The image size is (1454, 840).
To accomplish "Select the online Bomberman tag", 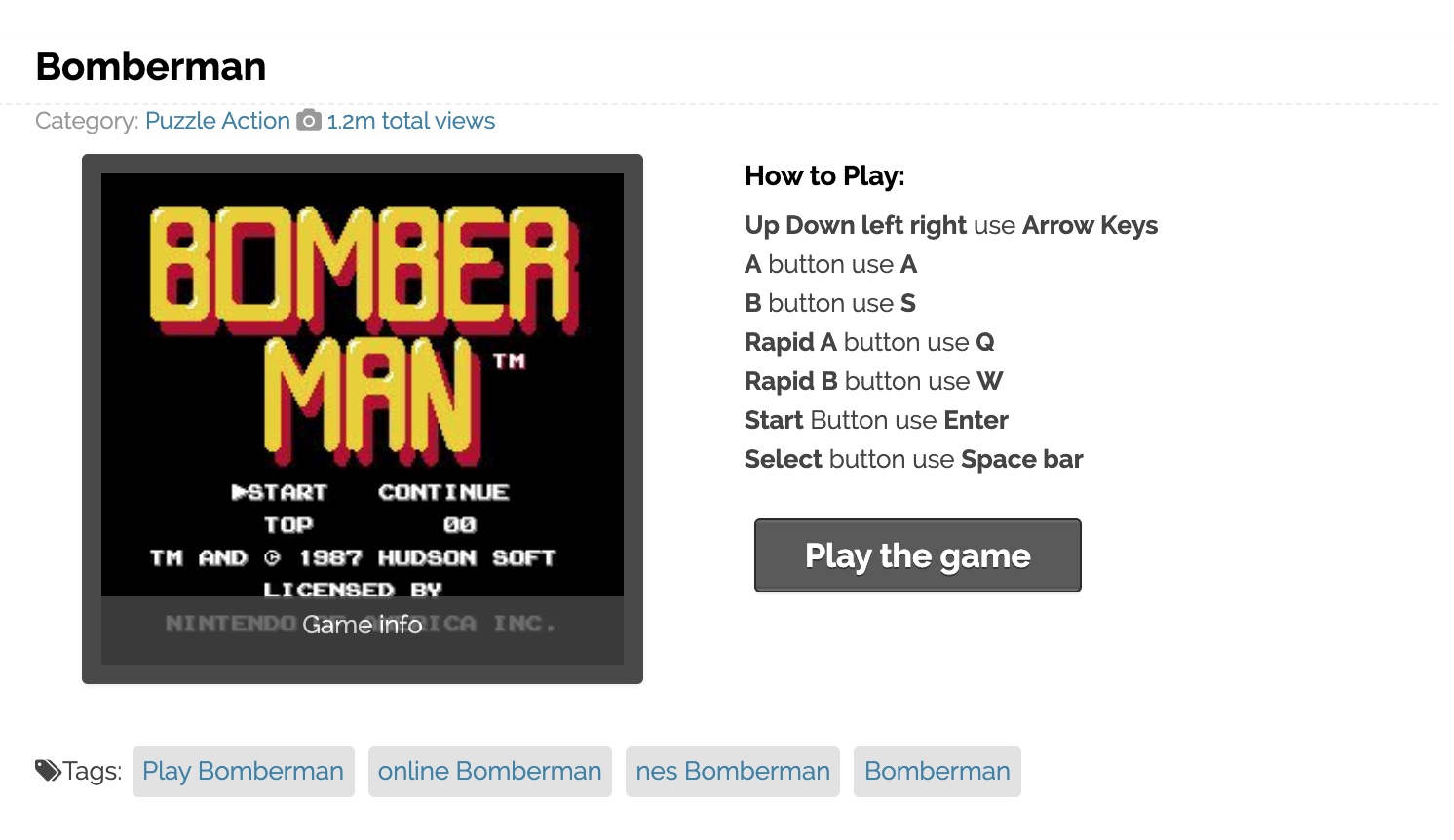I will (489, 772).
